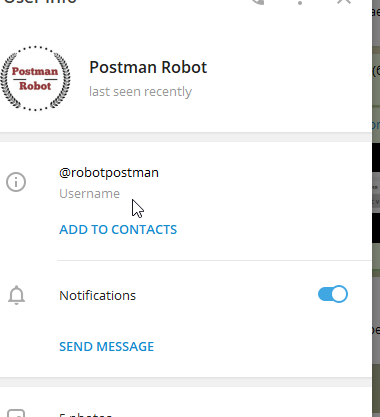This screenshot has height=417, width=380.
Task: Start a voice call with Postman Robot
Action: pyautogui.click(x=257, y=2)
